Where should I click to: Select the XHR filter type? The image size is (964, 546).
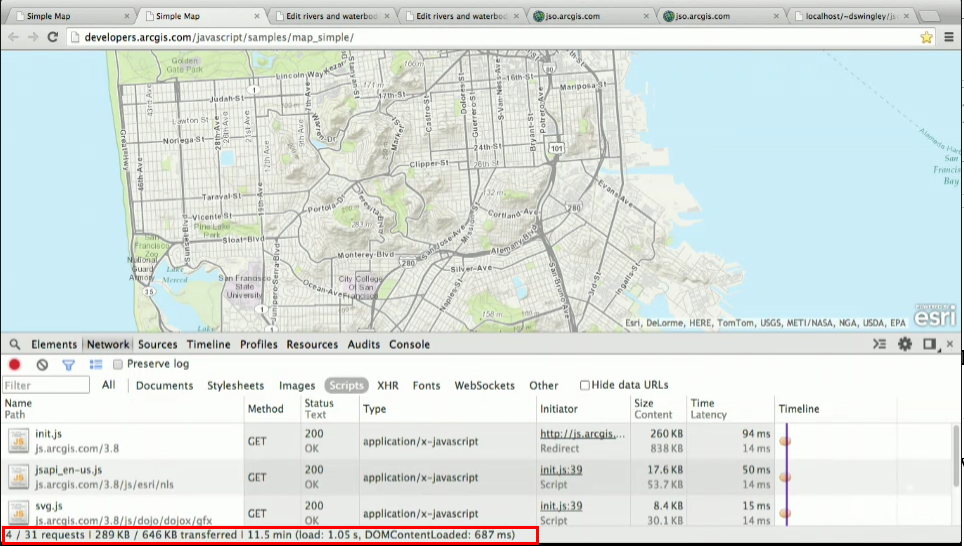388,385
